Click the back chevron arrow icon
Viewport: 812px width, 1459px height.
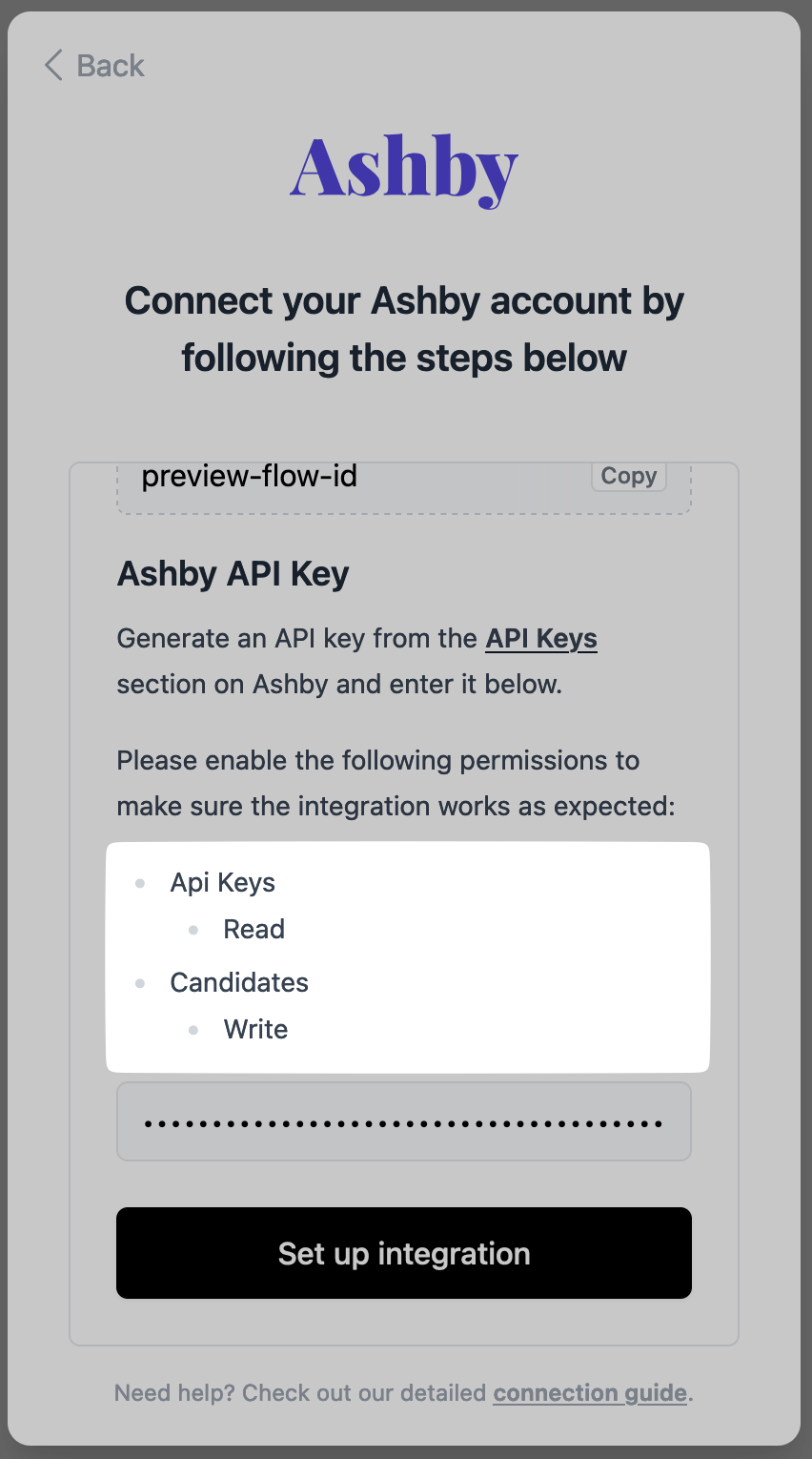[x=53, y=66]
